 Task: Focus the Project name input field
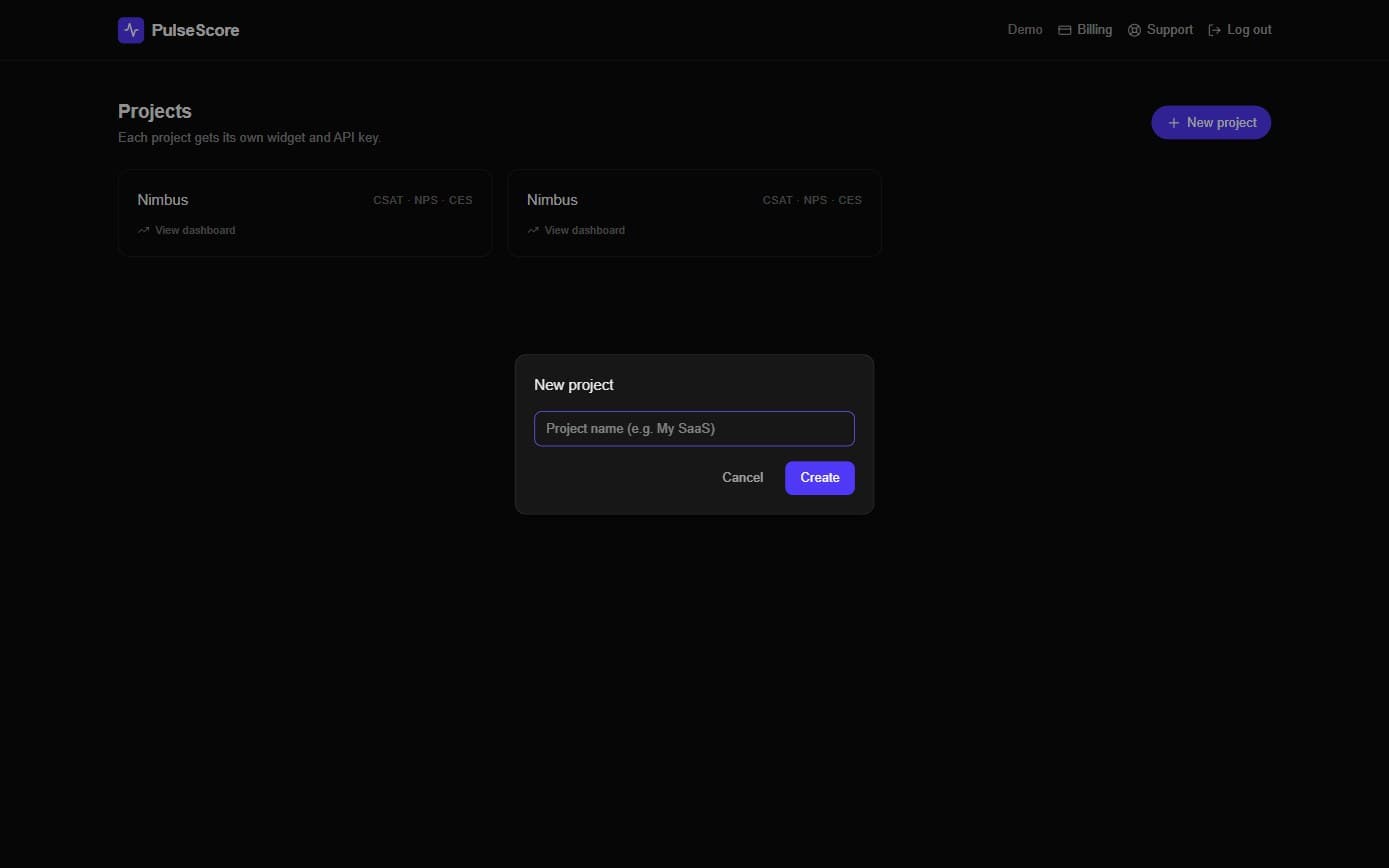pyautogui.click(x=694, y=428)
